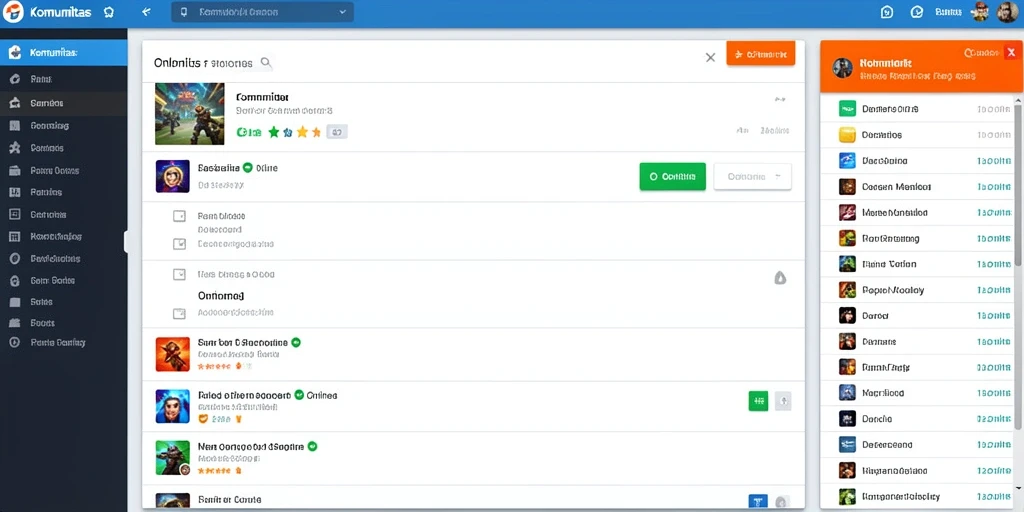Viewport: 1024px width, 512px height.
Task: Click the grid table icon in the sidebar
Action: [x=14, y=236]
